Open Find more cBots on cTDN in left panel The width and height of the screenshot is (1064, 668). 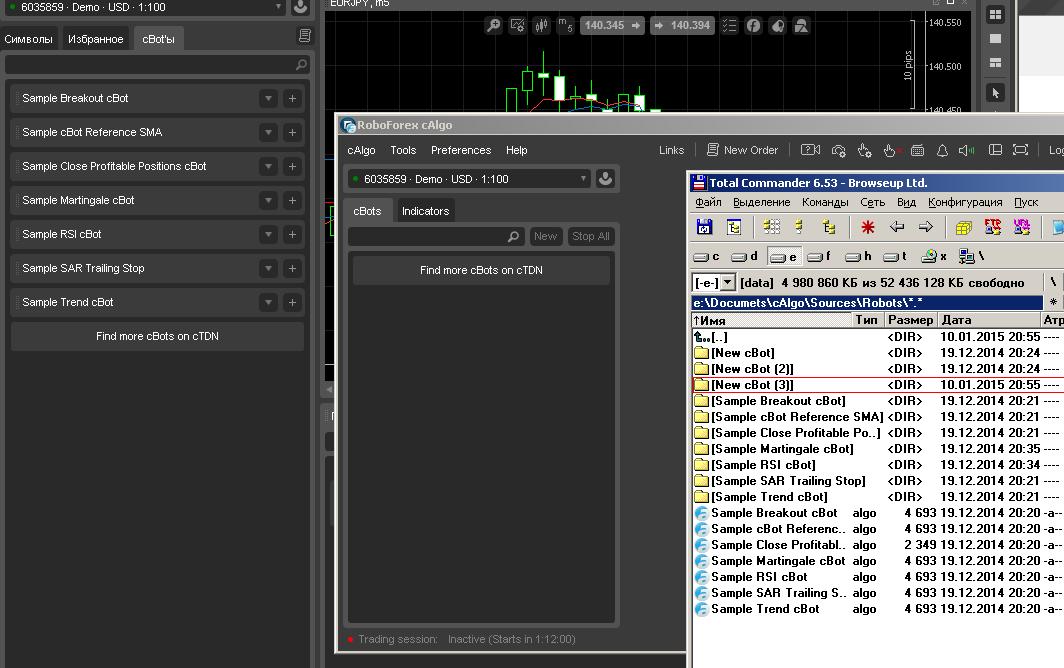pos(157,336)
